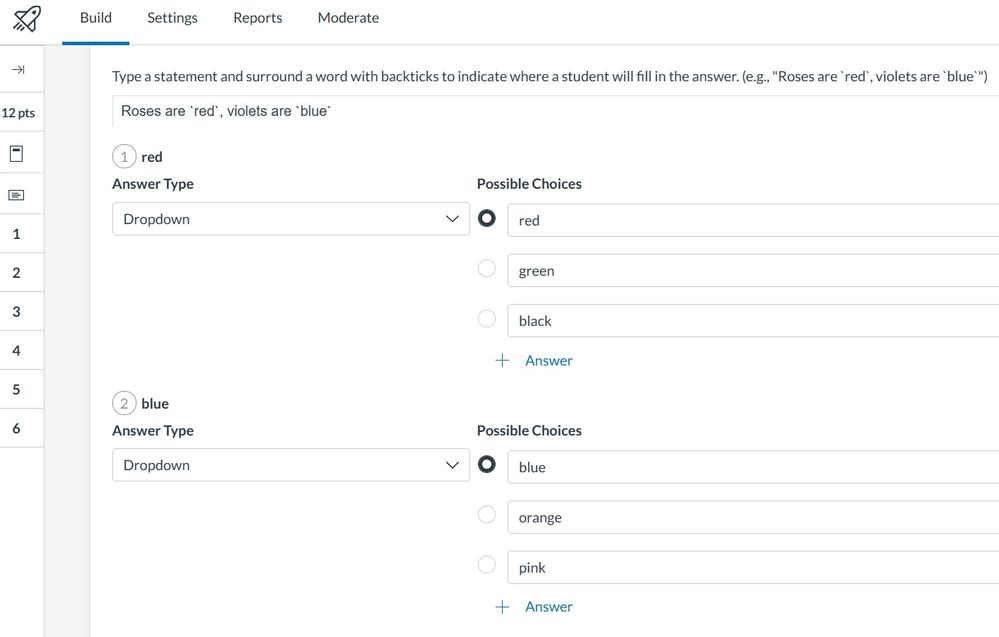Screen dimensions: 999x637
Task: Open the Reports tab
Action: coord(257,18)
